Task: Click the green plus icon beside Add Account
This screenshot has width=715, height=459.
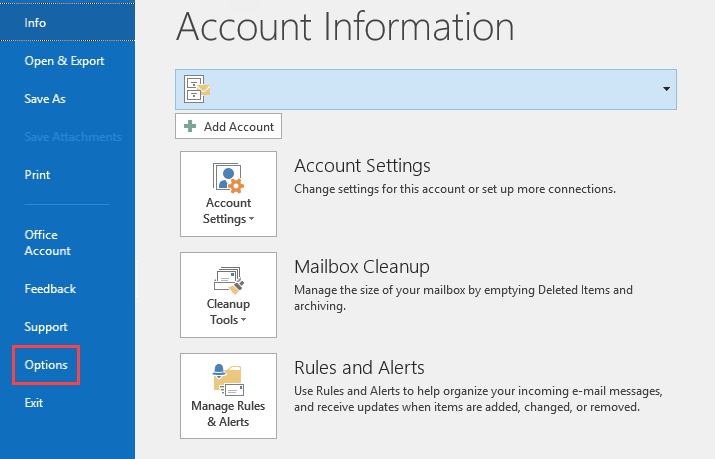Action: (x=190, y=126)
